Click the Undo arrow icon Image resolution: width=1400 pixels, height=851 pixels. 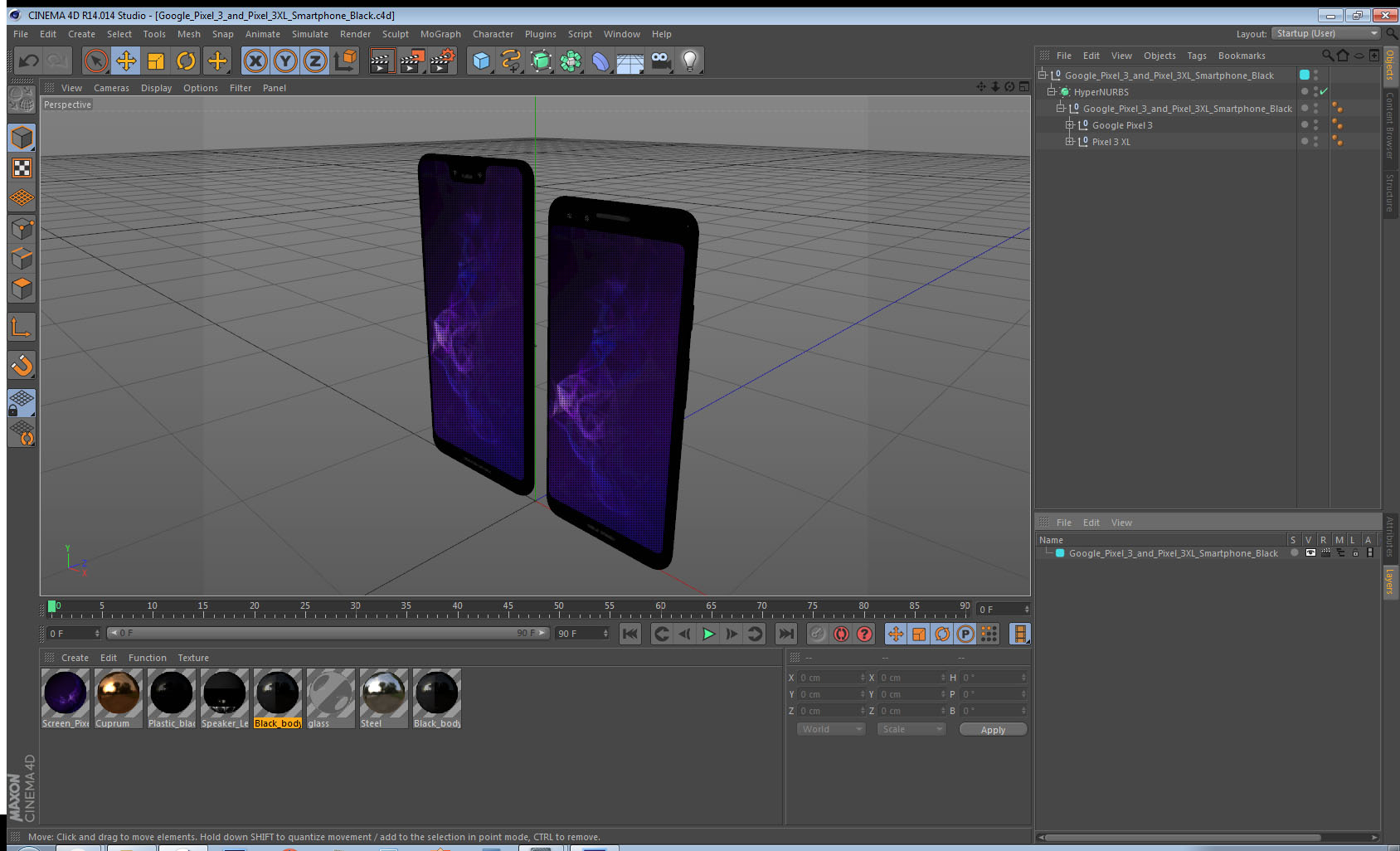click(29, 61)
